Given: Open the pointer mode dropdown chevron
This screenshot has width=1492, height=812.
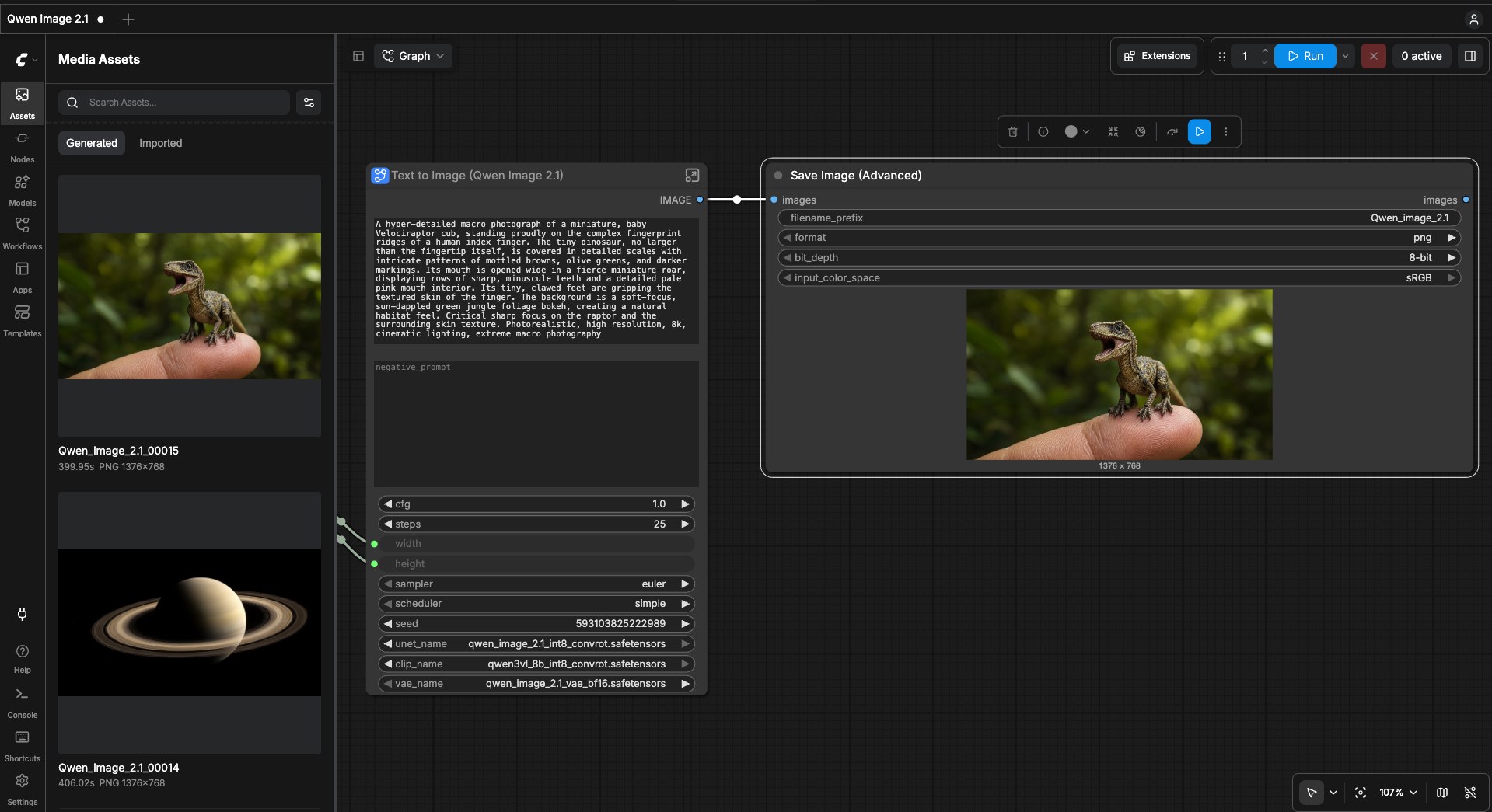Looking at the screenshot, I should (1333, 793).
